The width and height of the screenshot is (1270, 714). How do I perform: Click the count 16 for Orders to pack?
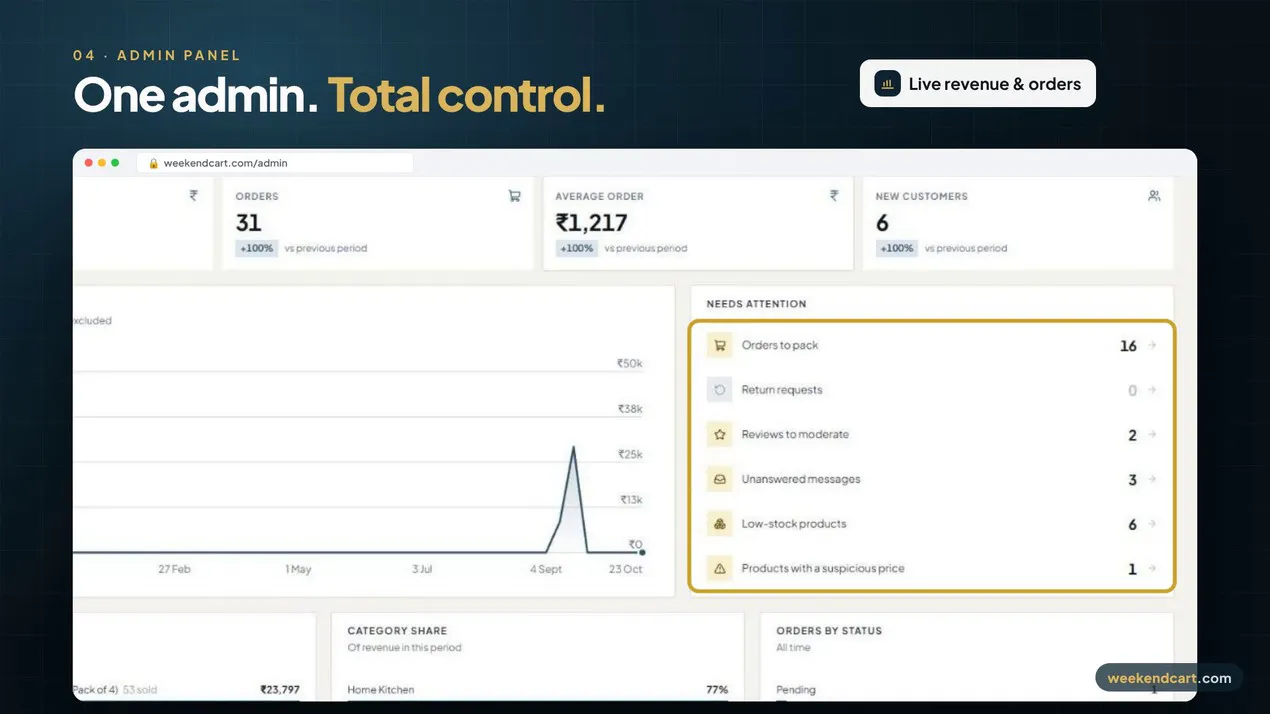point(1128,346)
